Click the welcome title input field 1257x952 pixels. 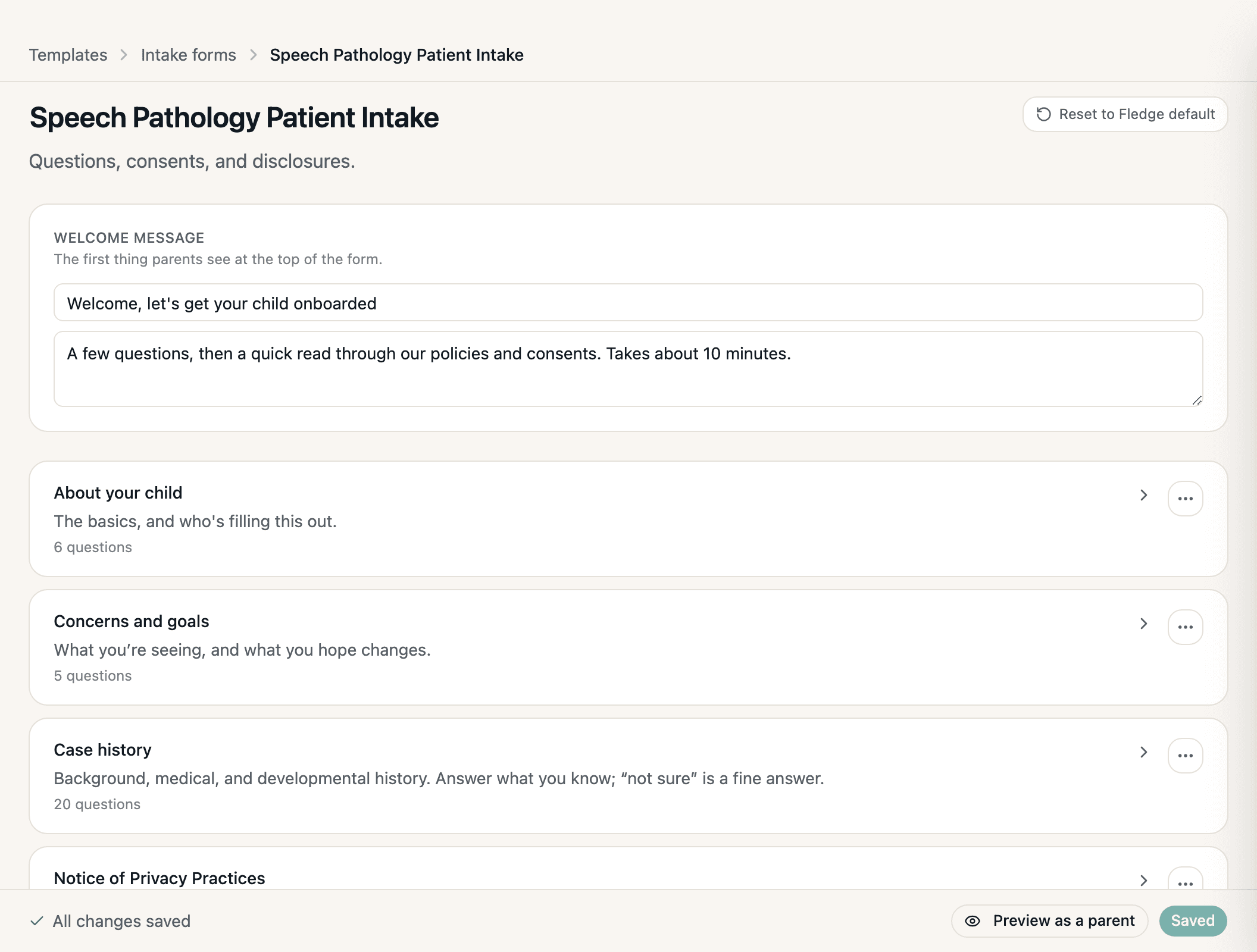[628, 303]
